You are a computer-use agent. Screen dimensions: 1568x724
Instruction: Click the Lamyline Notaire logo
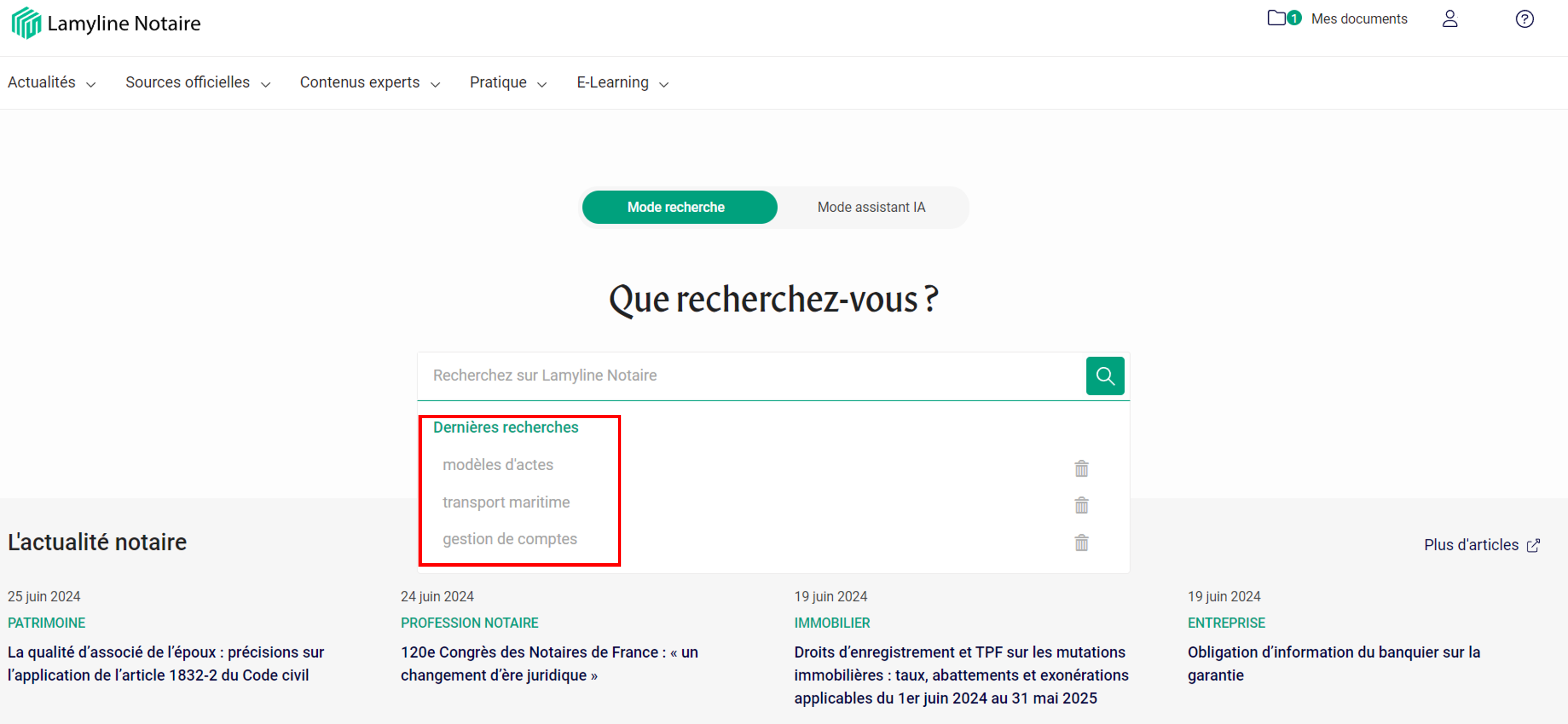(x=105, y=22)
